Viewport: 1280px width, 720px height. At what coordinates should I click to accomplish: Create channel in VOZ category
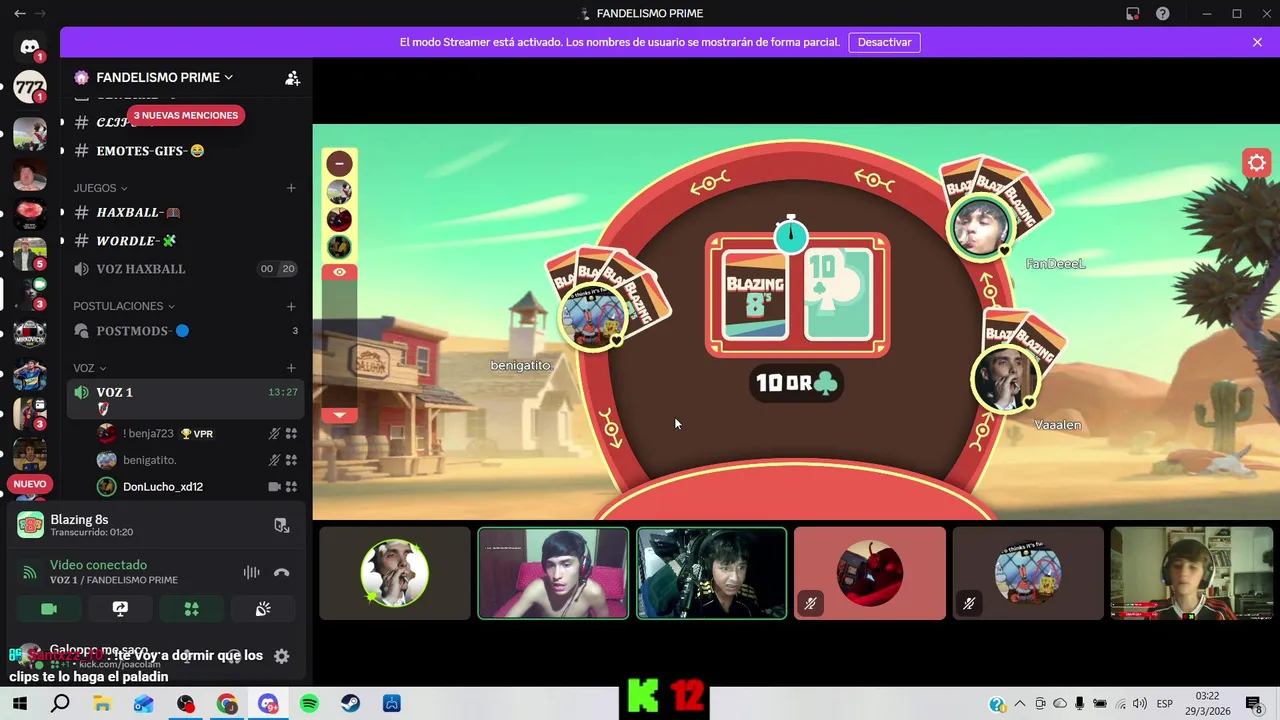(291, 368)
